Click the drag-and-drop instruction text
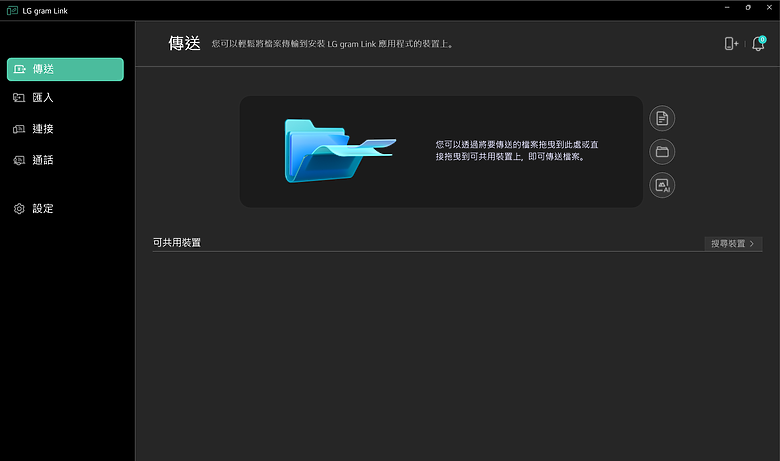The image size is (780, 461). coord(517,151)
